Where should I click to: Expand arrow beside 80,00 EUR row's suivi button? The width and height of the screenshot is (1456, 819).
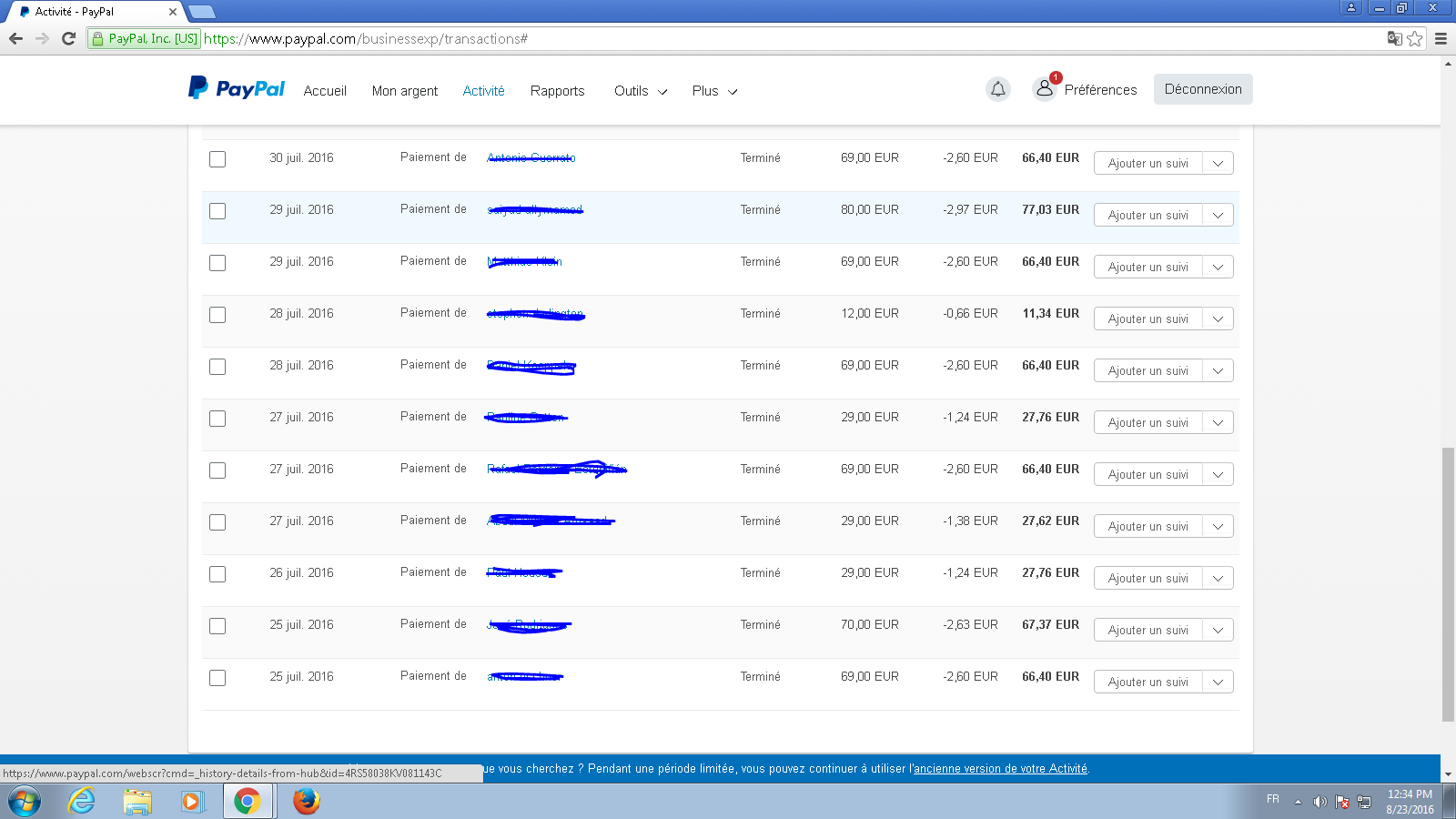[x=1218, y=216]
